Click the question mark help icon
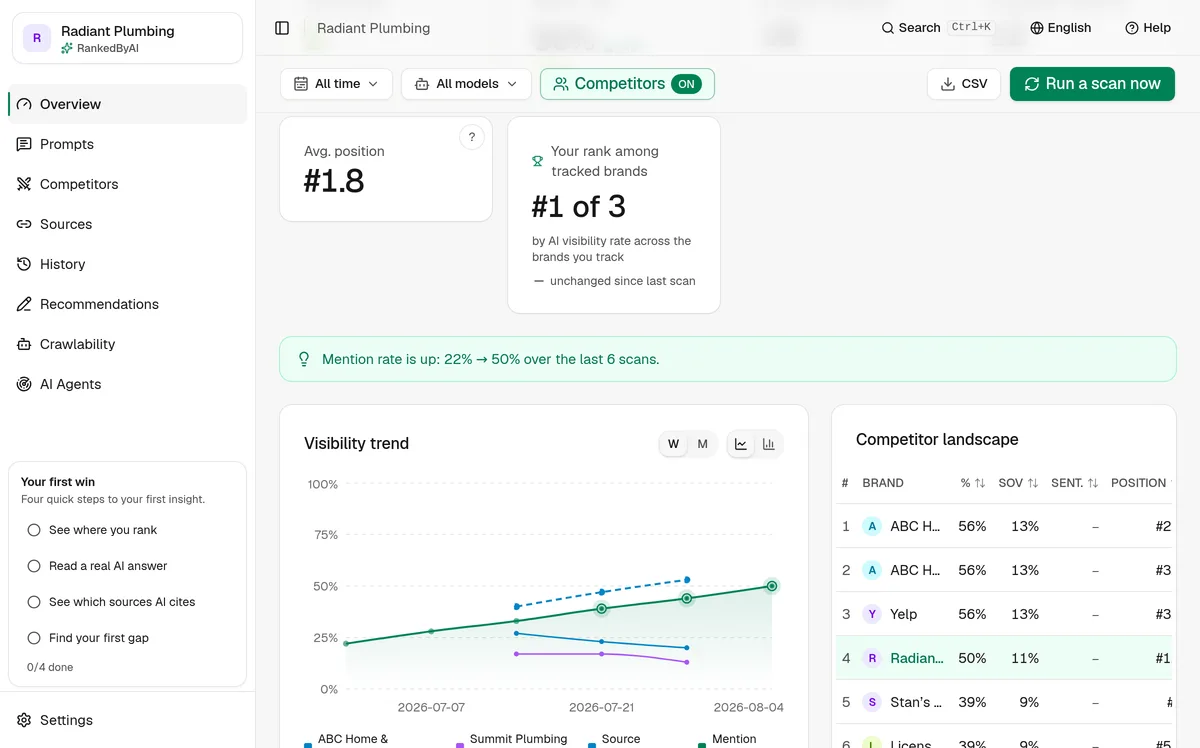1200x748 pixels. coord(472,138)
